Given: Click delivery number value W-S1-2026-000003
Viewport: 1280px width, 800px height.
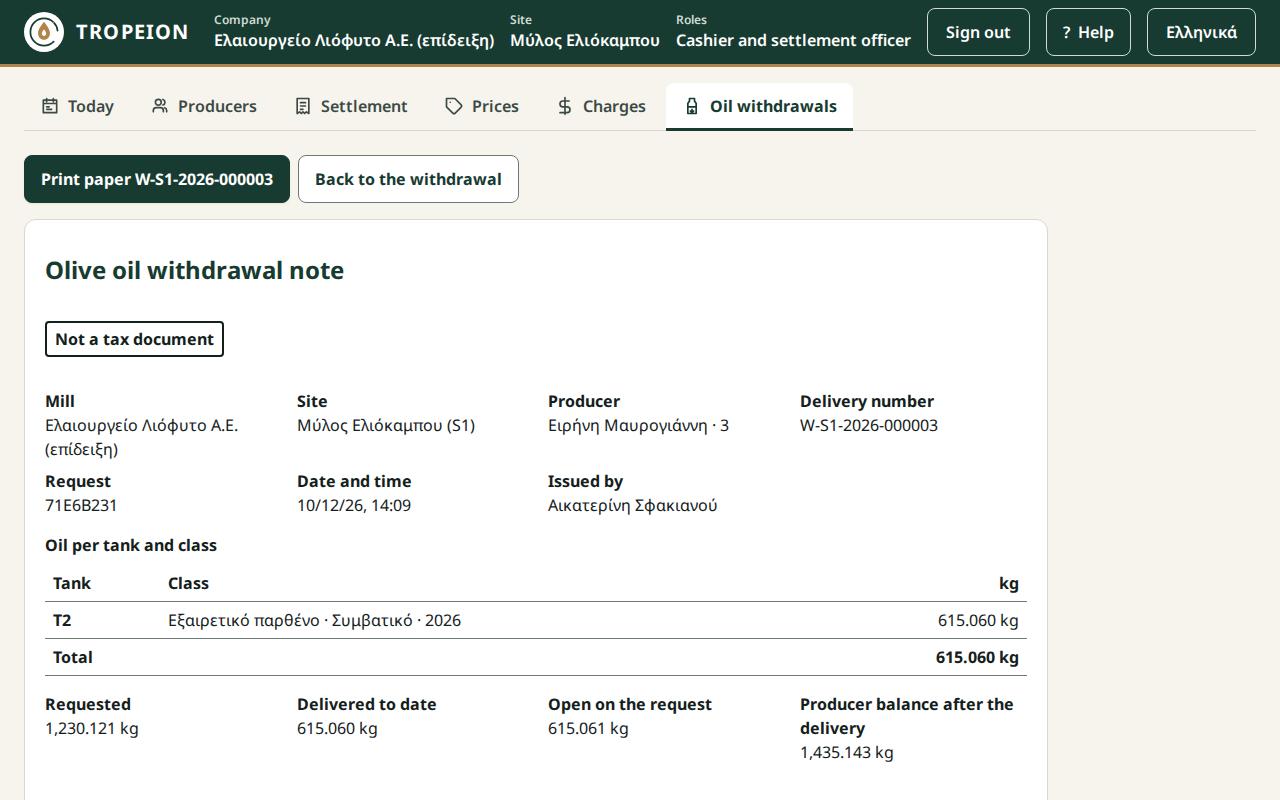Looking at the screenshot, I should (x=869, y=425).
